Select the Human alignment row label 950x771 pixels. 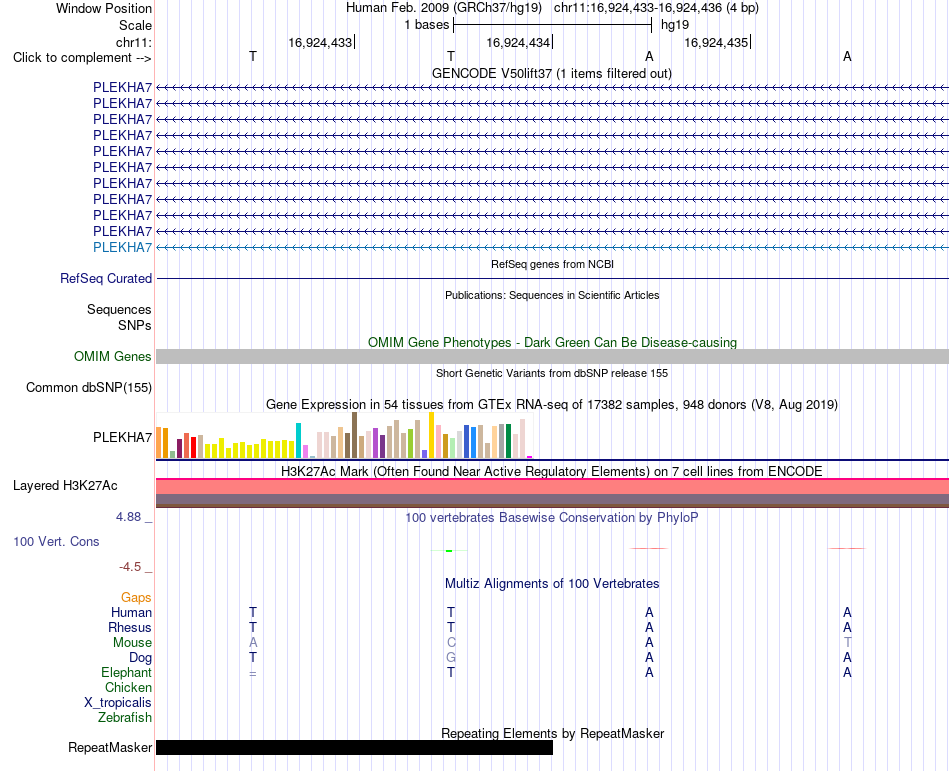(x=131, y=612)
